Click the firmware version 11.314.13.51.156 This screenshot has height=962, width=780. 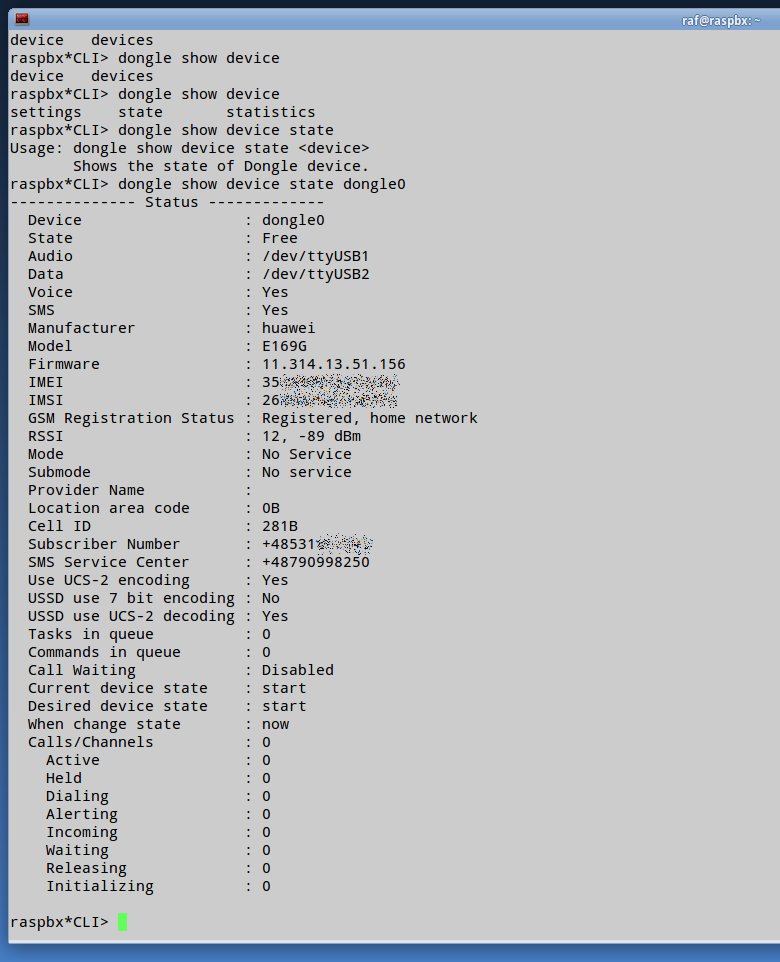click(334, 364)
